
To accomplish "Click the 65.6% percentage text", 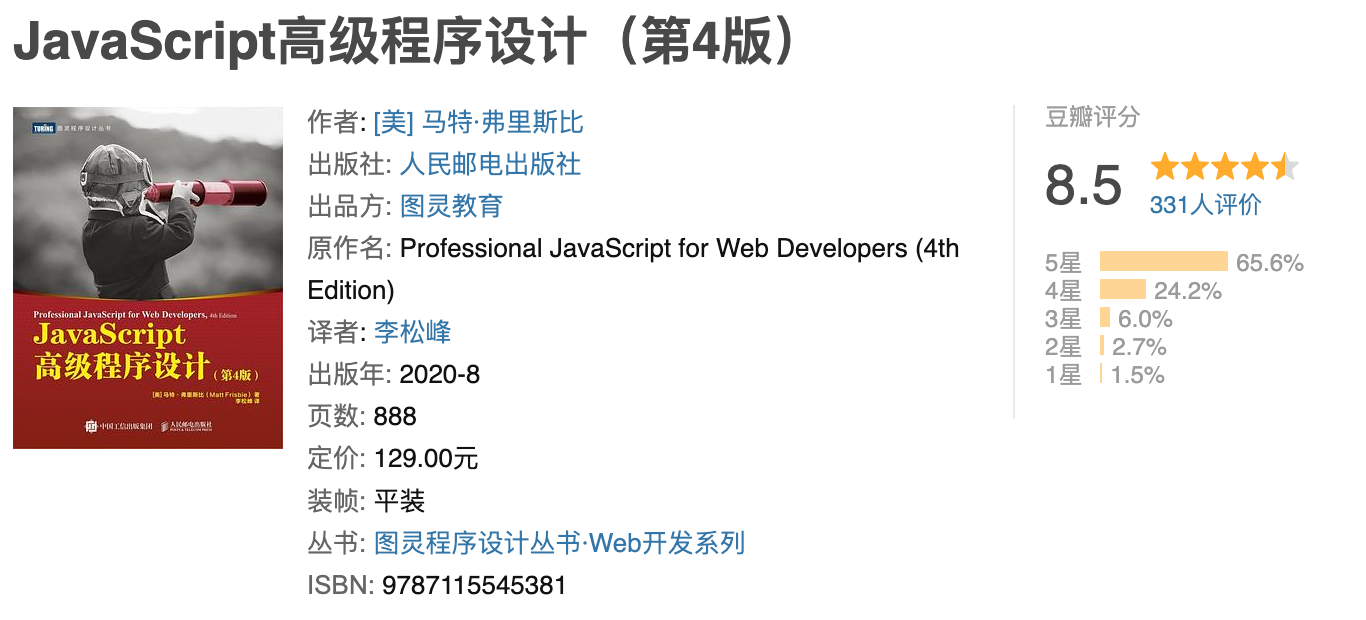I will (1270, 263).
